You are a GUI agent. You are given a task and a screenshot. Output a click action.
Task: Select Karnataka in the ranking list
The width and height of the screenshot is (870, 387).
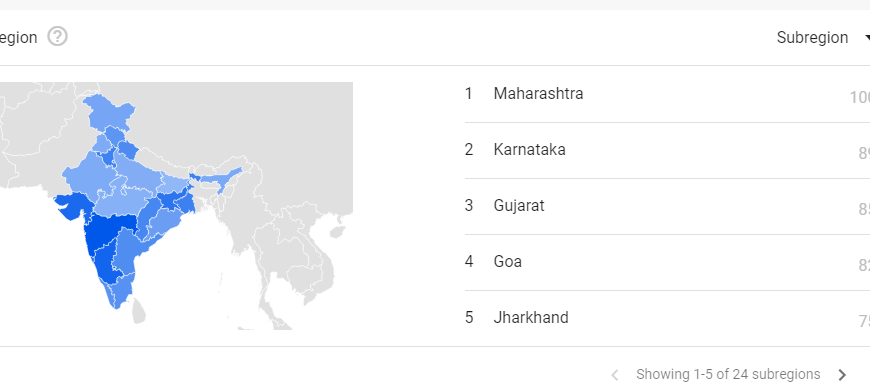click(667, 150)
